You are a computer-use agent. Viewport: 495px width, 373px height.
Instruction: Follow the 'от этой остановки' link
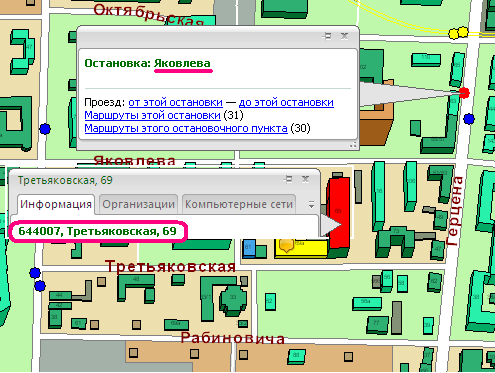coord(175,102)
